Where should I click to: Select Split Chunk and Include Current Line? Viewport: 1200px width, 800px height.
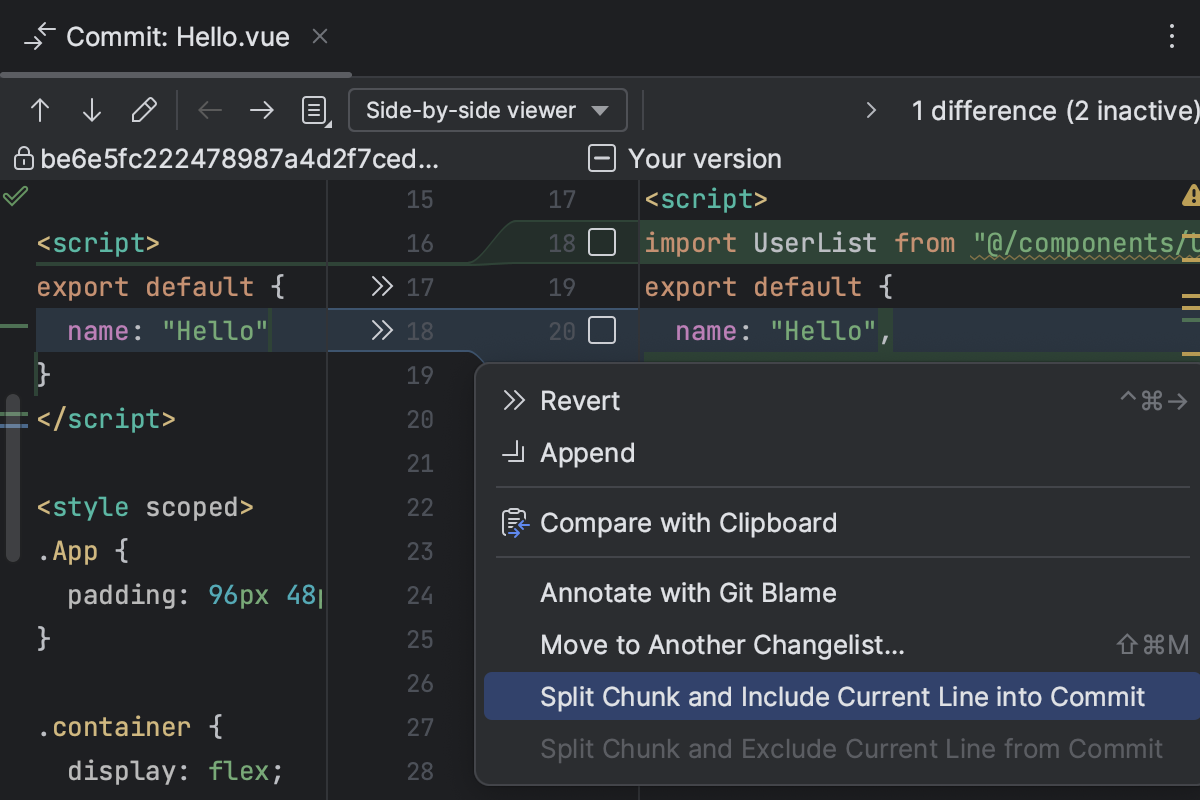coord(842,696)
